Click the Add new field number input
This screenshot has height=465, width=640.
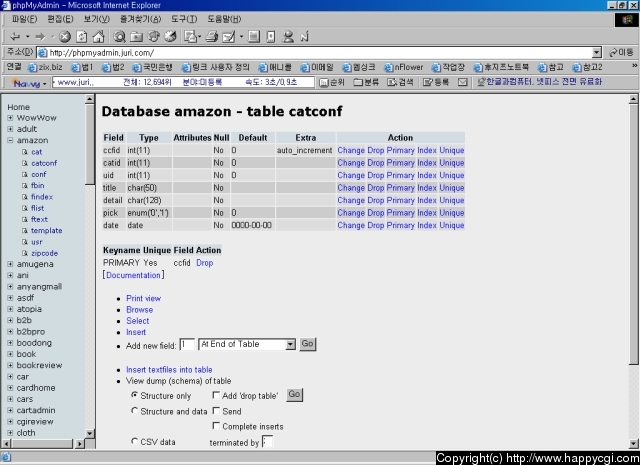pos(187,345)
